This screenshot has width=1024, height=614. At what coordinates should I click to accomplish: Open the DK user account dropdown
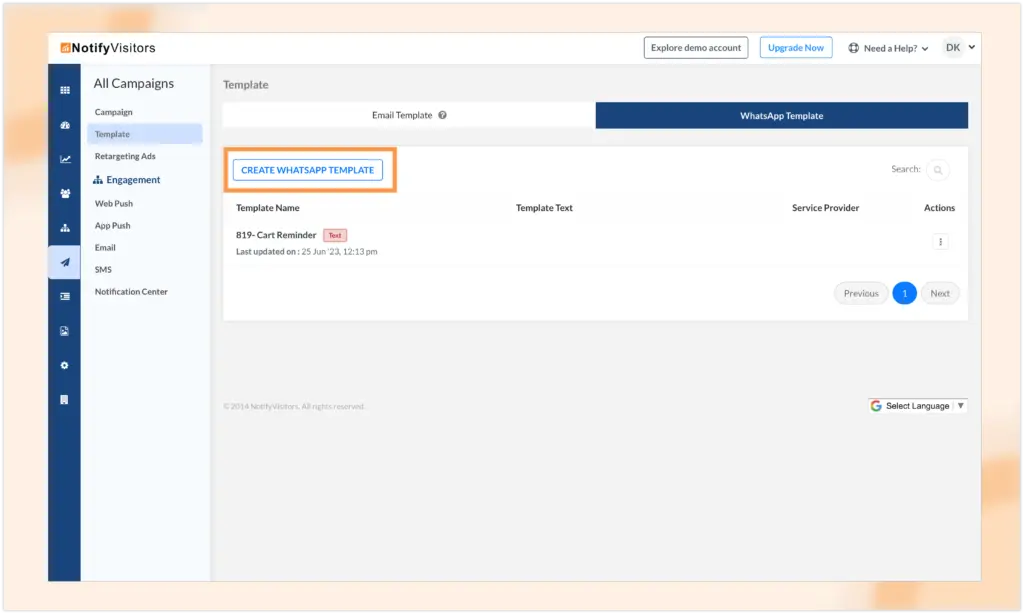pyautogui.click(x=959, y=47)
